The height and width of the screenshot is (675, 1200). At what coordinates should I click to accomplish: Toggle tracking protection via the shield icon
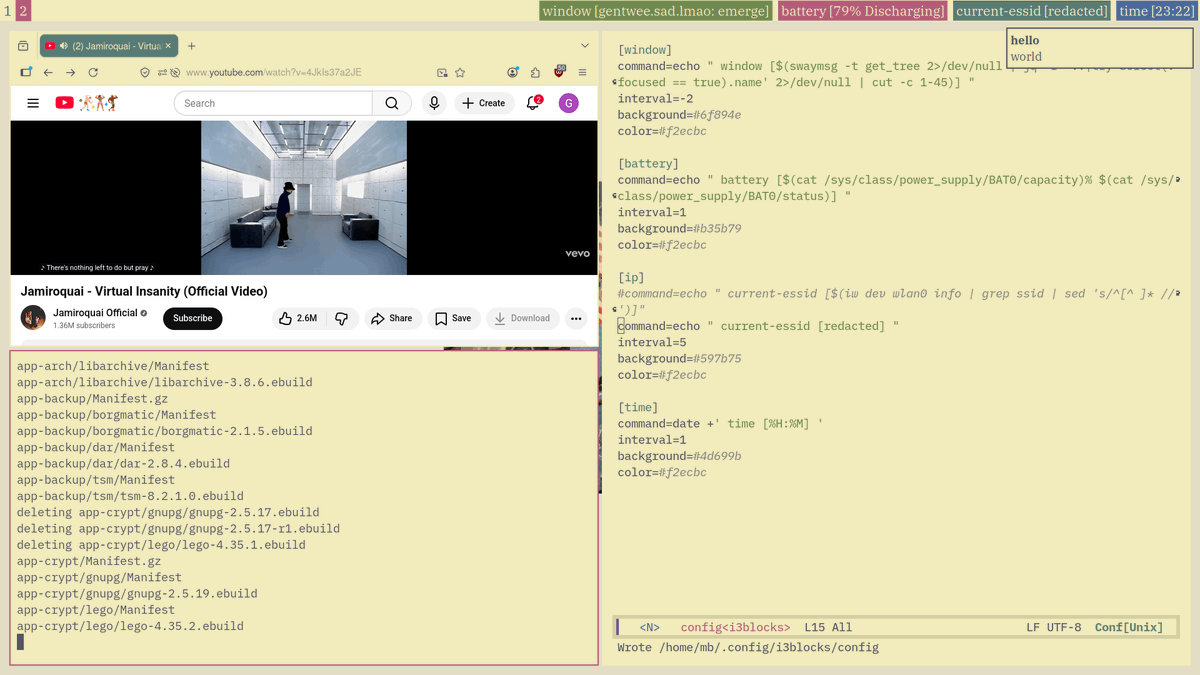click(x=144, y=72)
